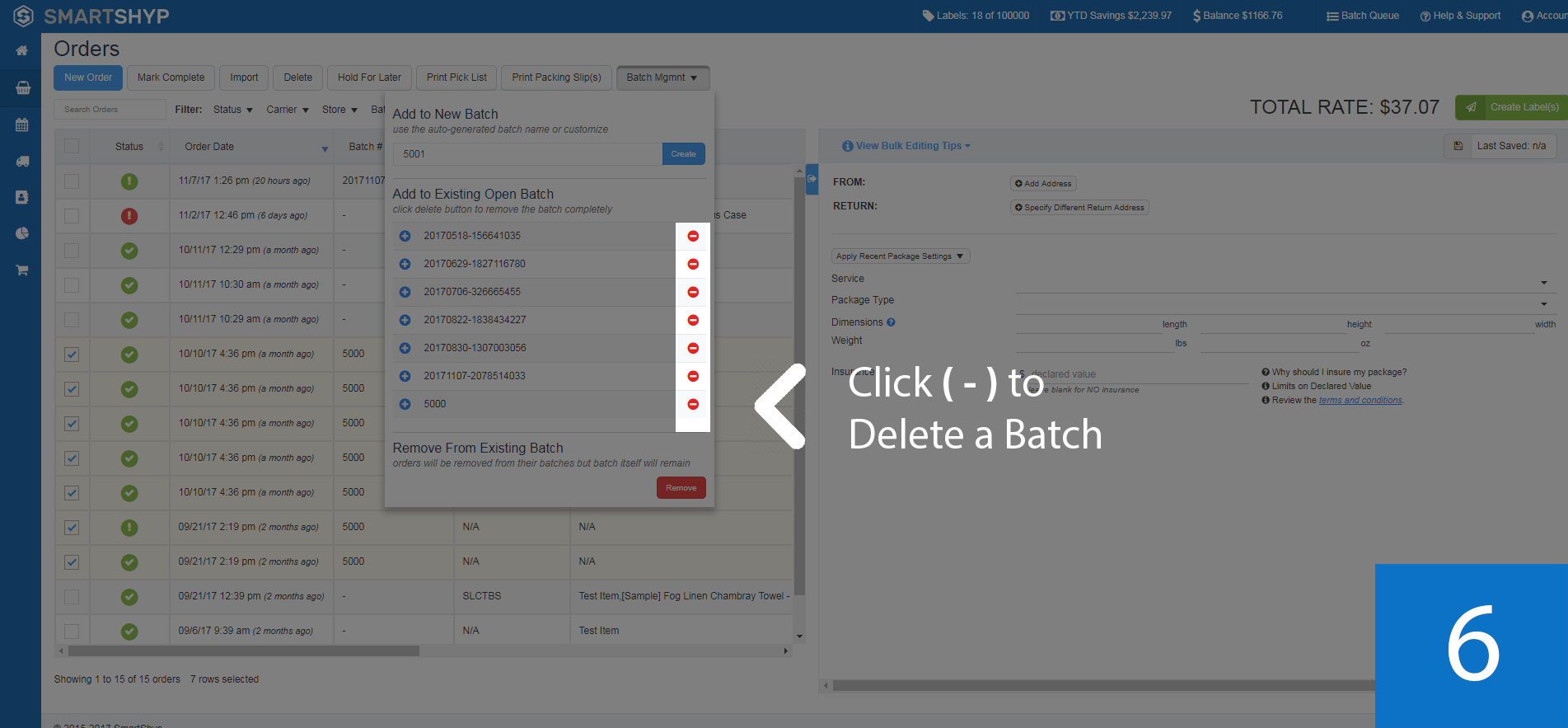Uncheck the 09/21/17 2:19 pm error-status order
Image resolution: width=1568 pixels, height=728 pixels.
[x=72, y=528]
